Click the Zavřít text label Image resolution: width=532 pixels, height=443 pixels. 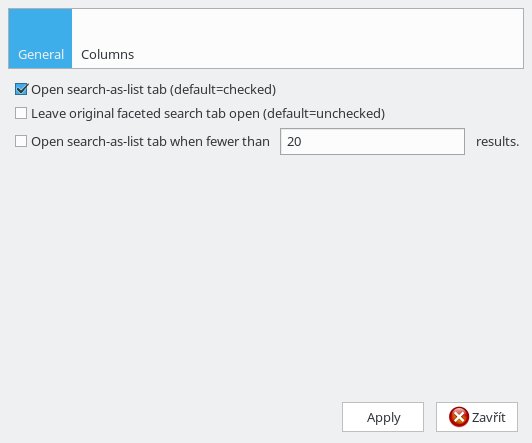click(x=489, y=417)
